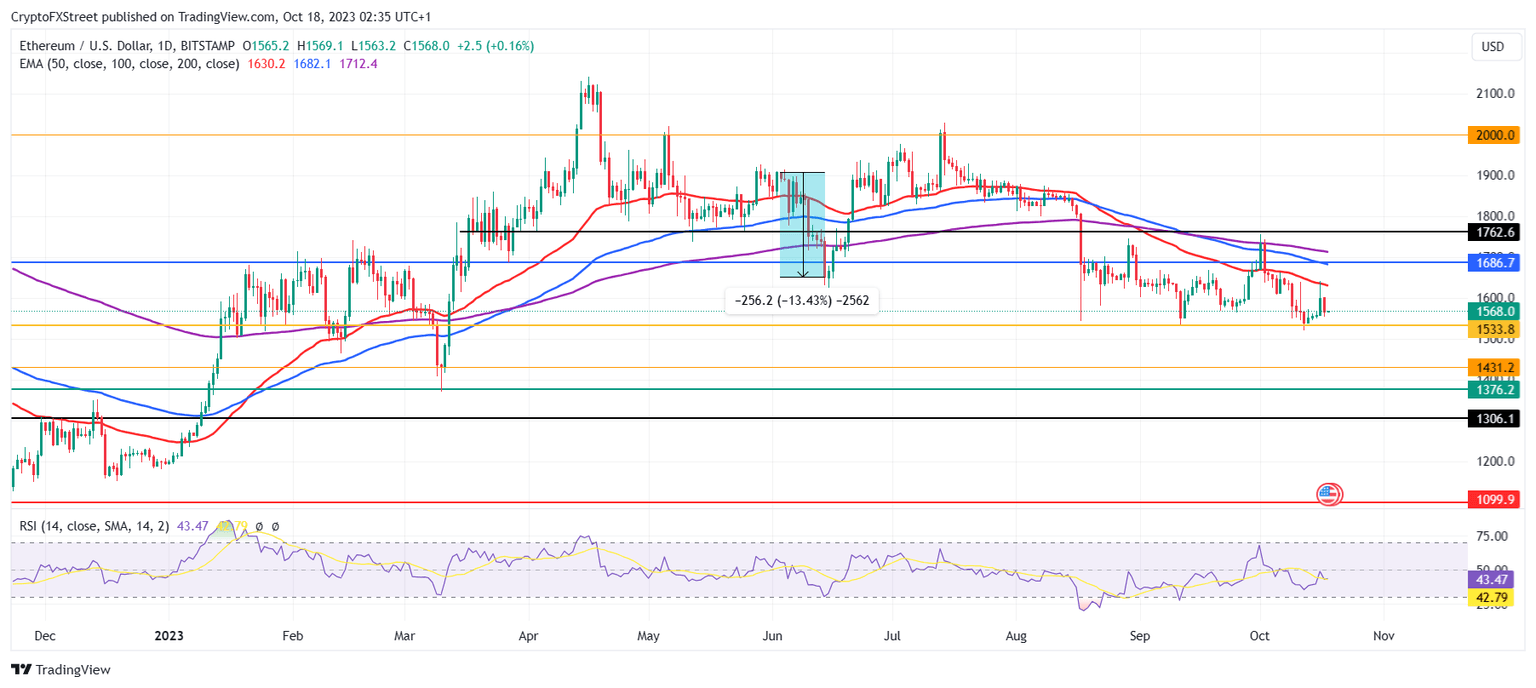The width and height of the screenshot is (1536, 688).
Task: Open the USD currency selector
Action: click(1496, 46)
